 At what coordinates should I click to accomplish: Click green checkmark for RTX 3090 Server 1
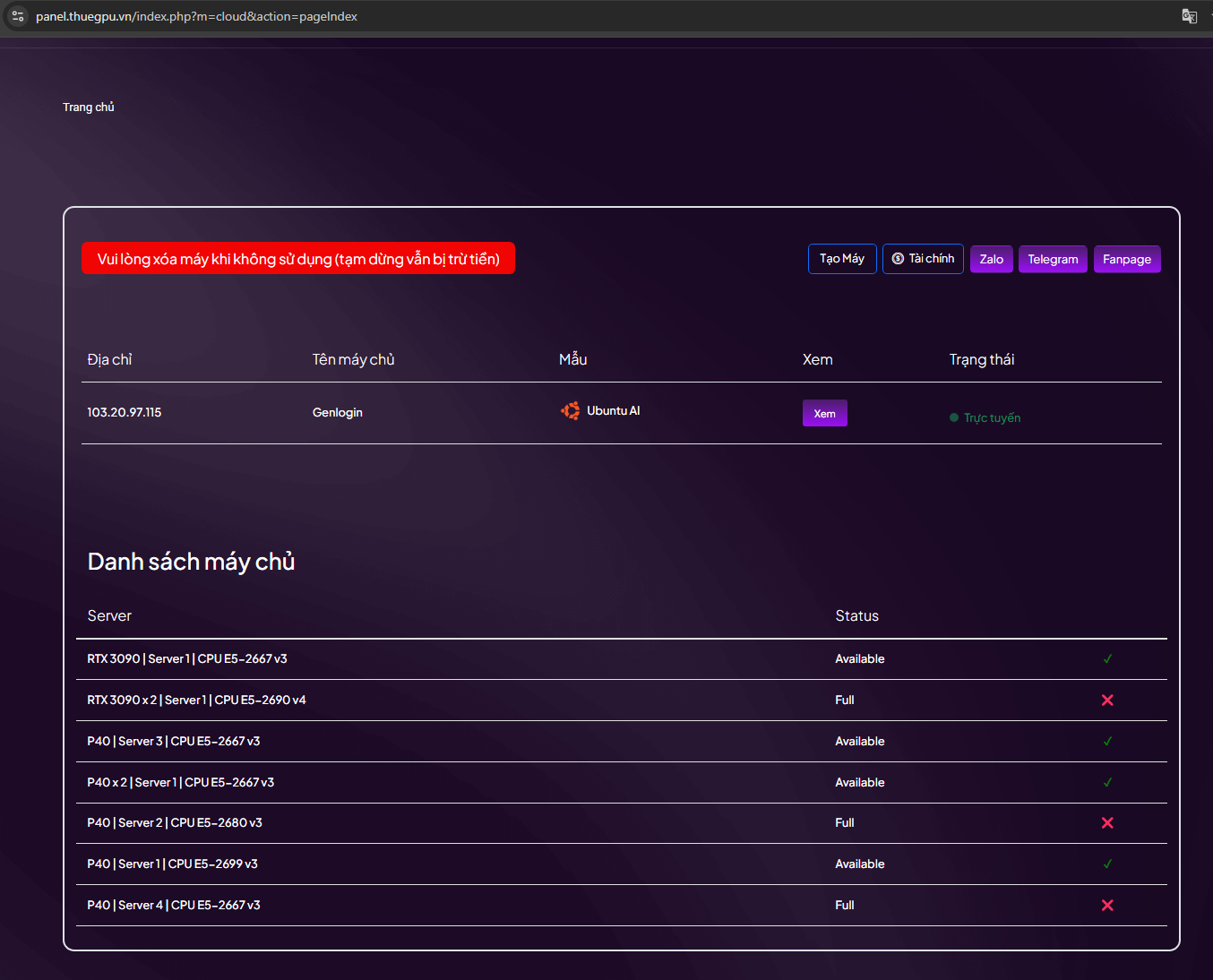[1107, 659]
